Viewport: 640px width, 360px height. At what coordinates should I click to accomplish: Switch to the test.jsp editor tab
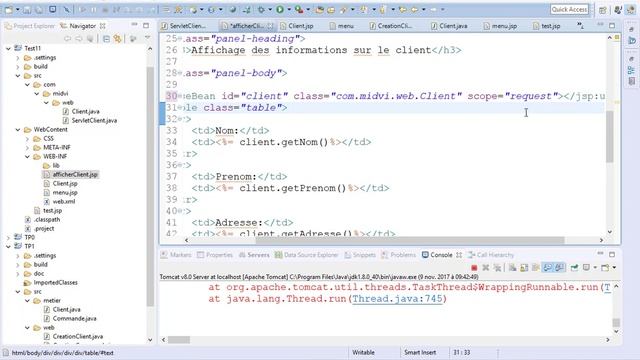[x=551, y=26]
